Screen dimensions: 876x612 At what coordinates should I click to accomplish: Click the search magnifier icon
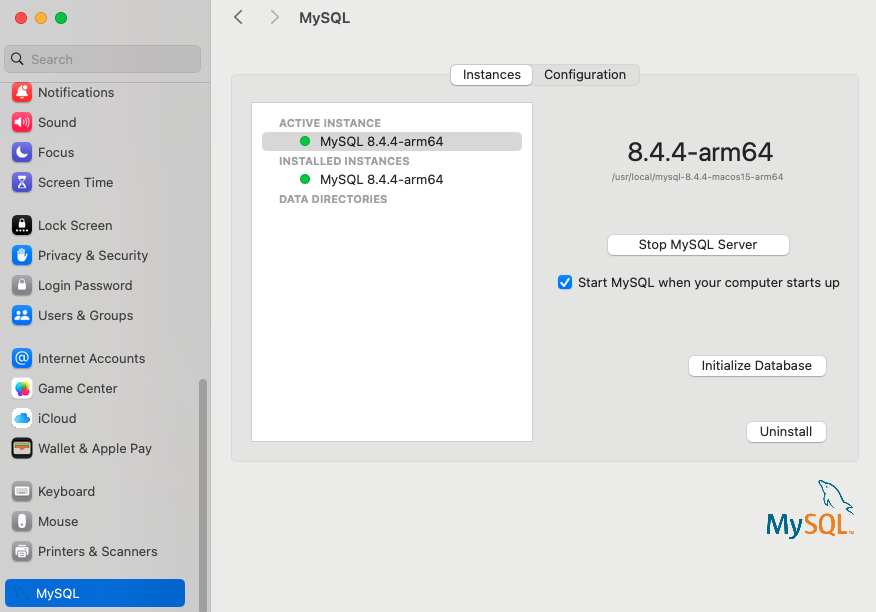click(17, 59)
